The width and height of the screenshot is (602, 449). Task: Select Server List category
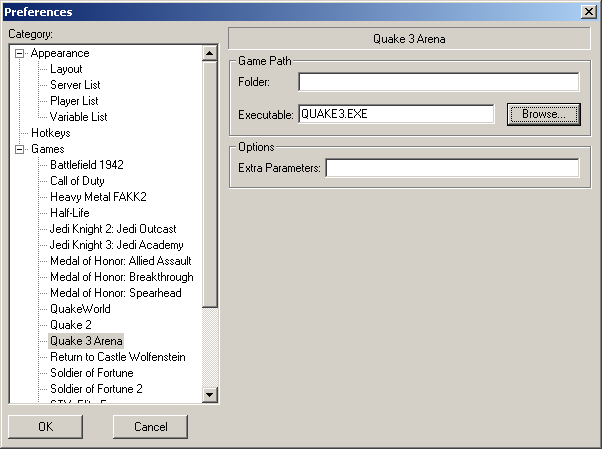75,85
